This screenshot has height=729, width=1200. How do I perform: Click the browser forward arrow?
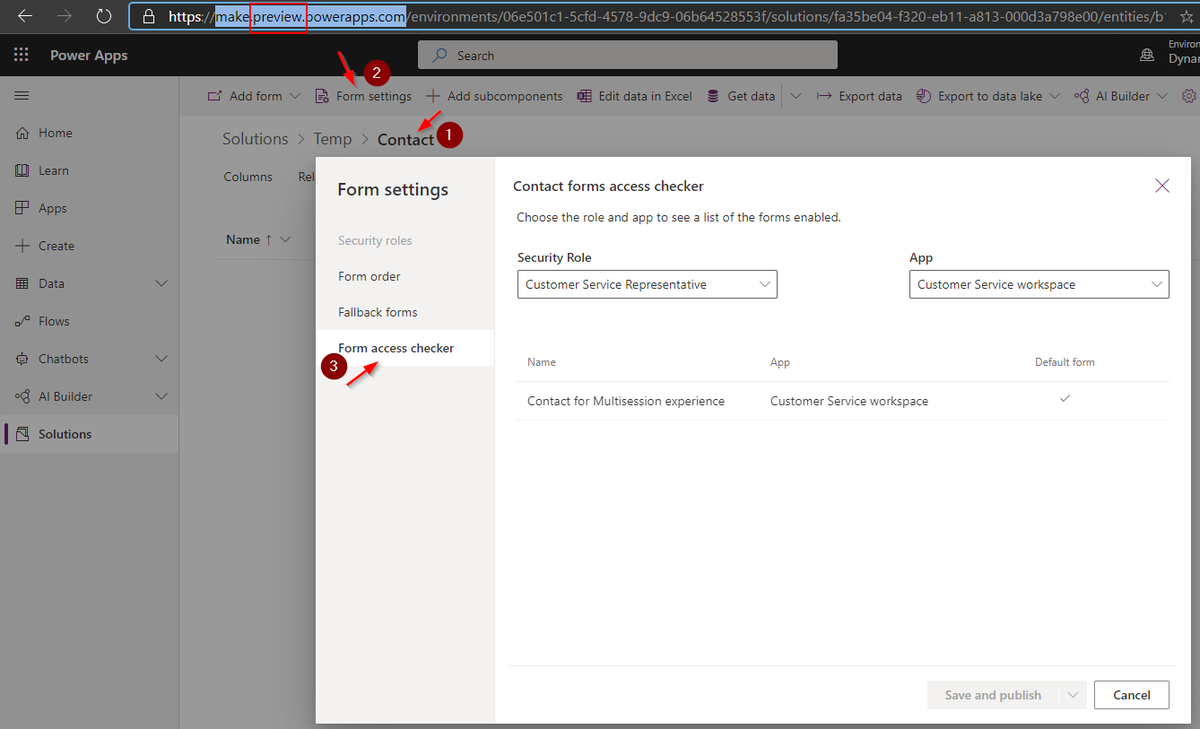click(64, 16)
